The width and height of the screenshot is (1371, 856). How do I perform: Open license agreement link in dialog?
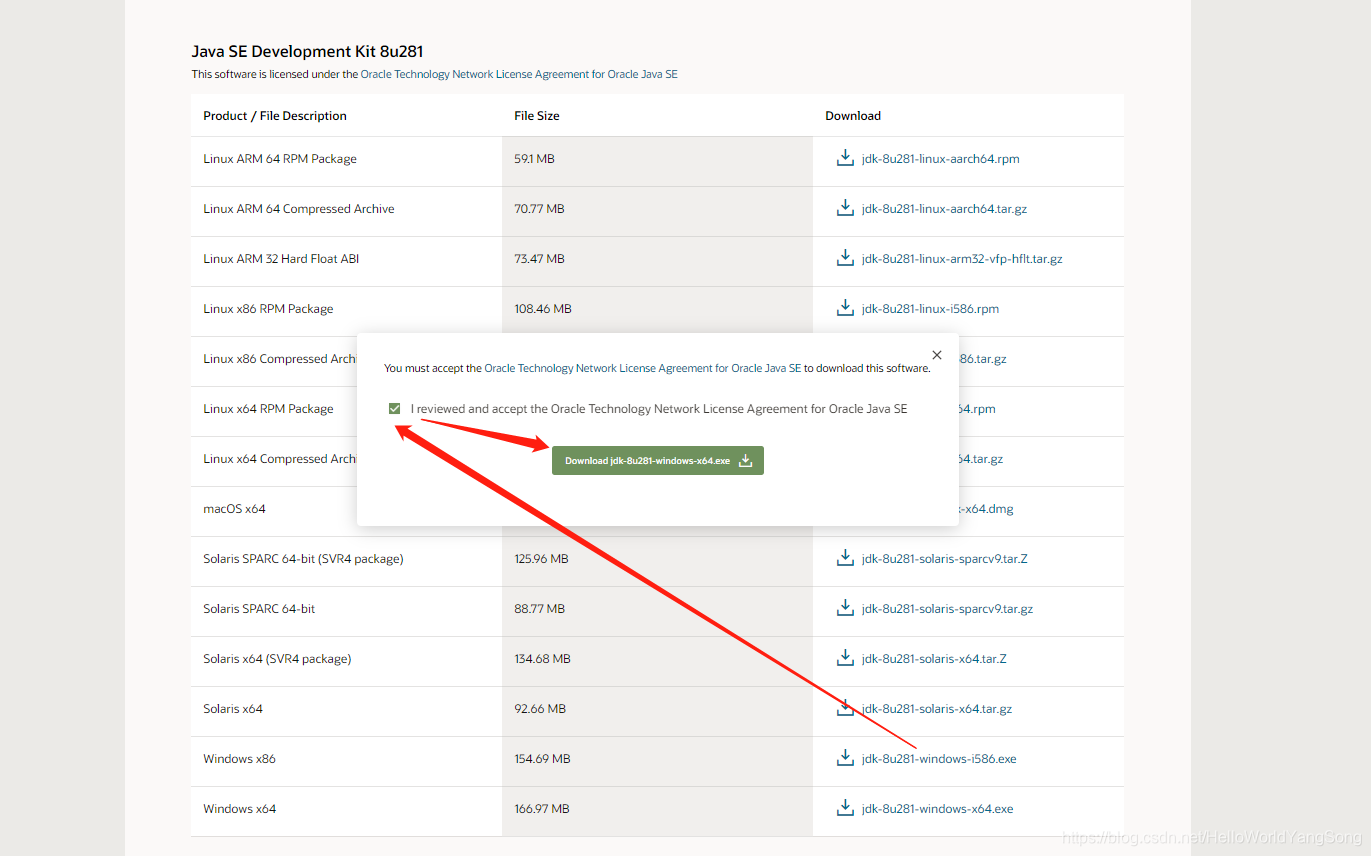click(643, 368)
